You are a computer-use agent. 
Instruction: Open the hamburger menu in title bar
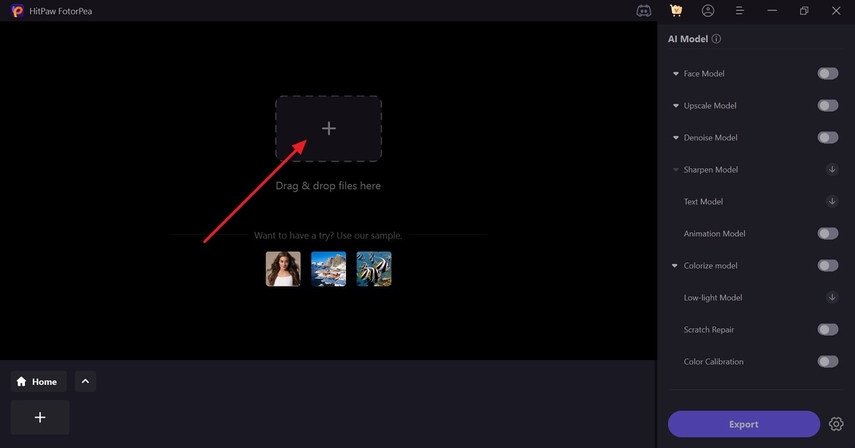click(x=740, y=11)
